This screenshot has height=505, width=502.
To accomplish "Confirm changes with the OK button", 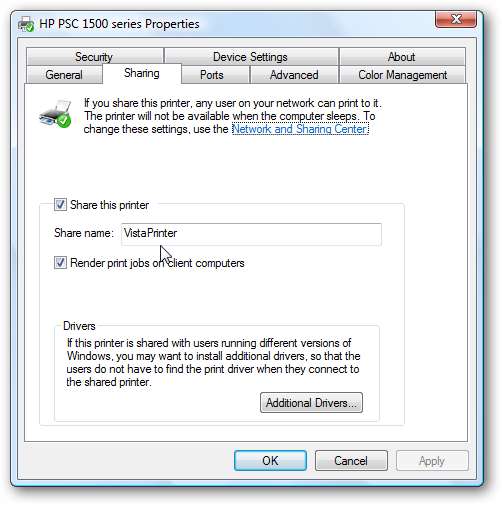I will pos(270,461).
